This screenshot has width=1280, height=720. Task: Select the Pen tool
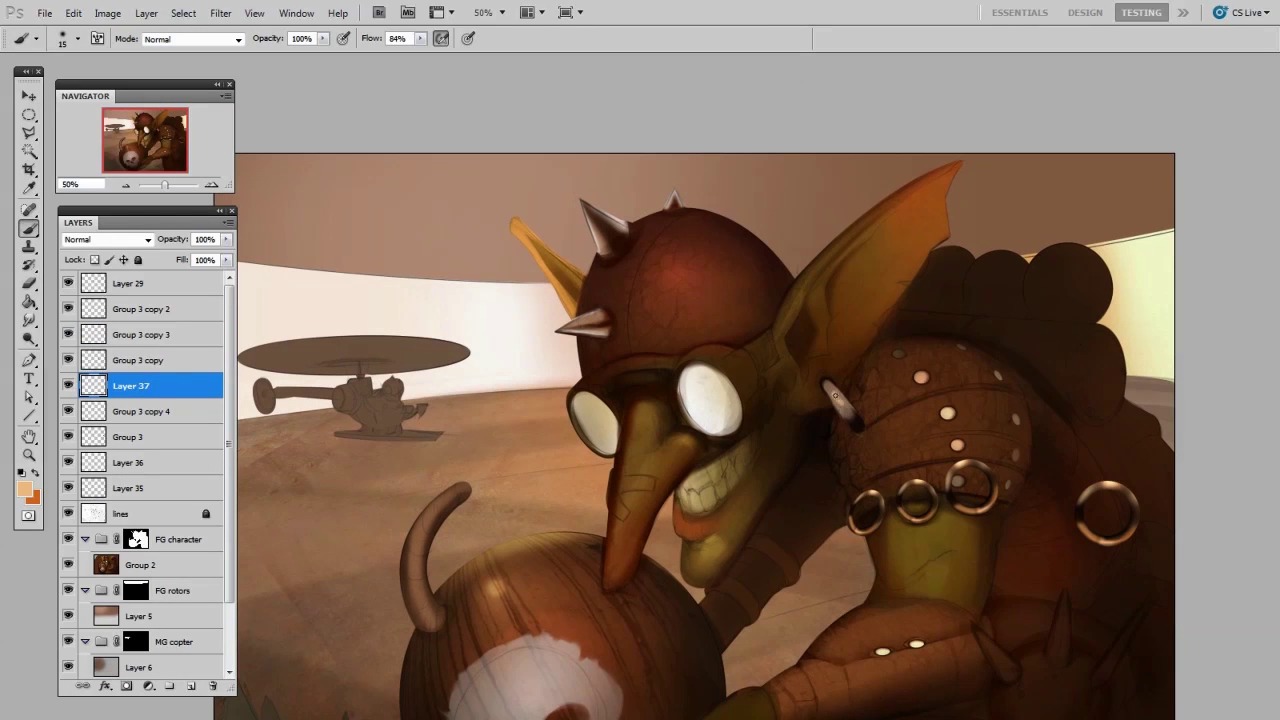29,361
